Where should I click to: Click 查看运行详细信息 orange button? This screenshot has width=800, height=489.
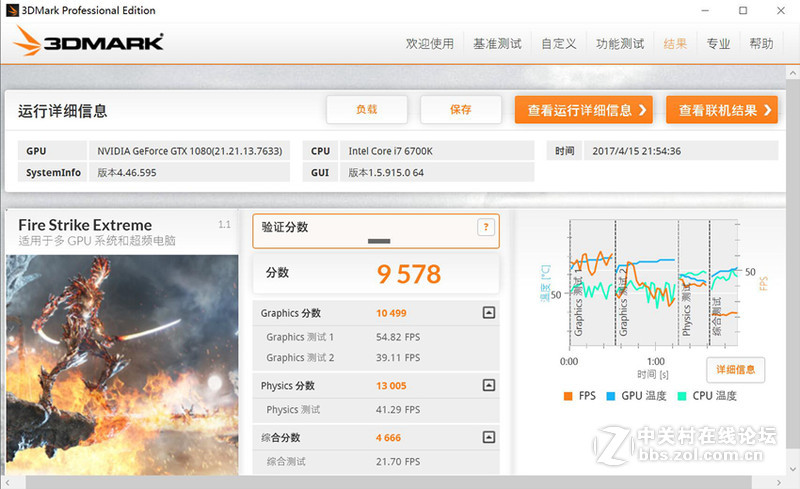(x=584, y=110)
